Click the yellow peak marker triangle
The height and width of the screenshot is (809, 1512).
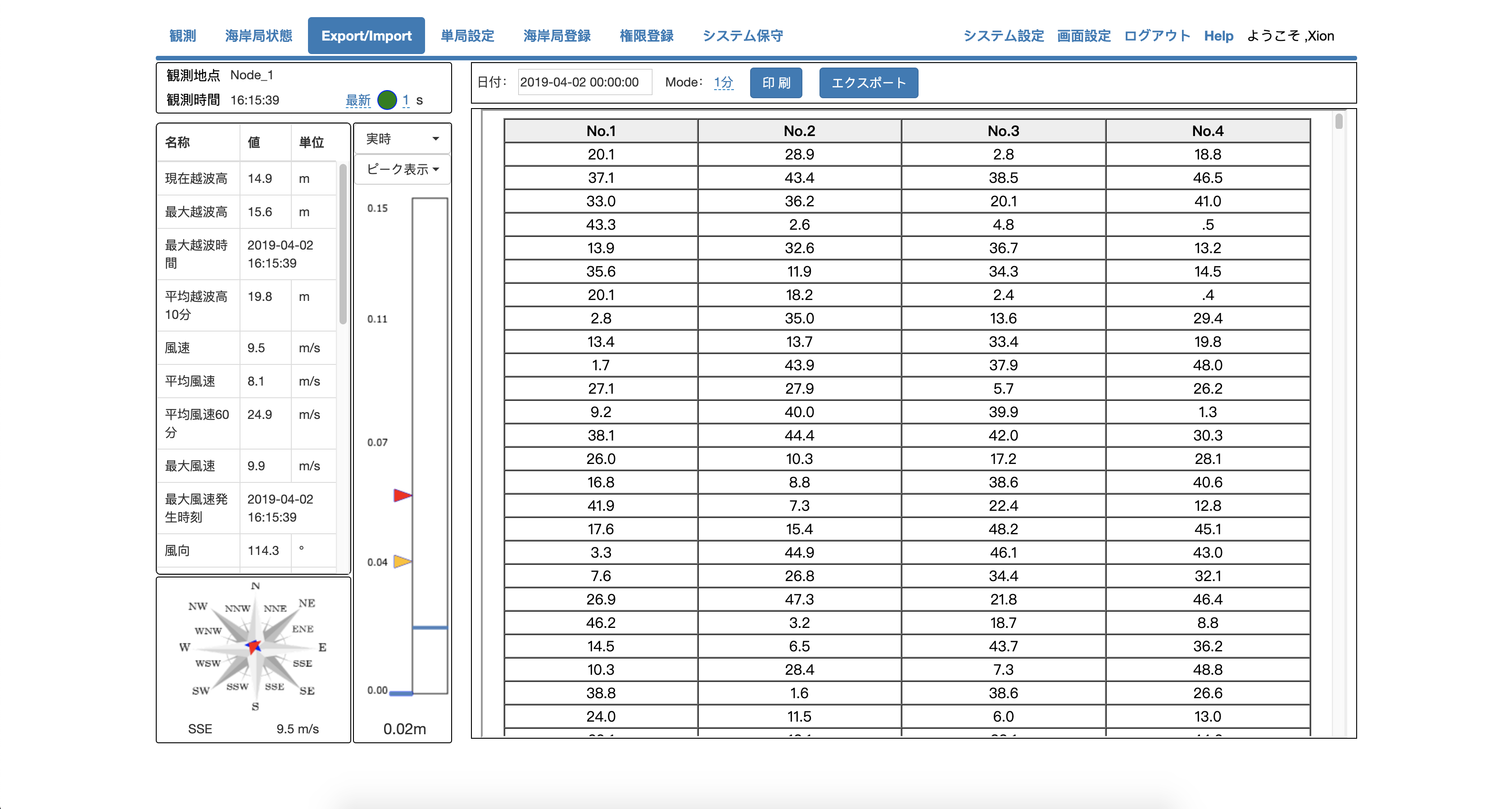[402, 561]
